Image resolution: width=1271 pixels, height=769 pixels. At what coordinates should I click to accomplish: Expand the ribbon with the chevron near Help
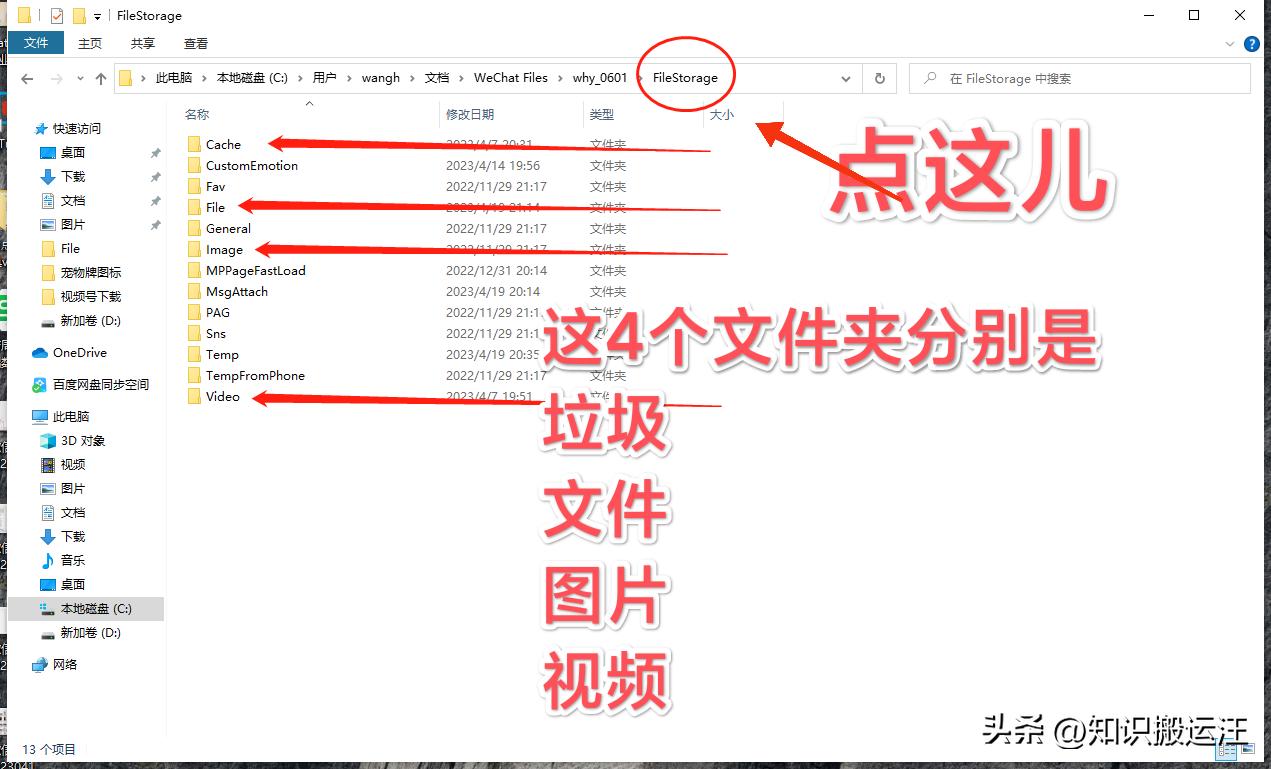(x=1231, y=43)
